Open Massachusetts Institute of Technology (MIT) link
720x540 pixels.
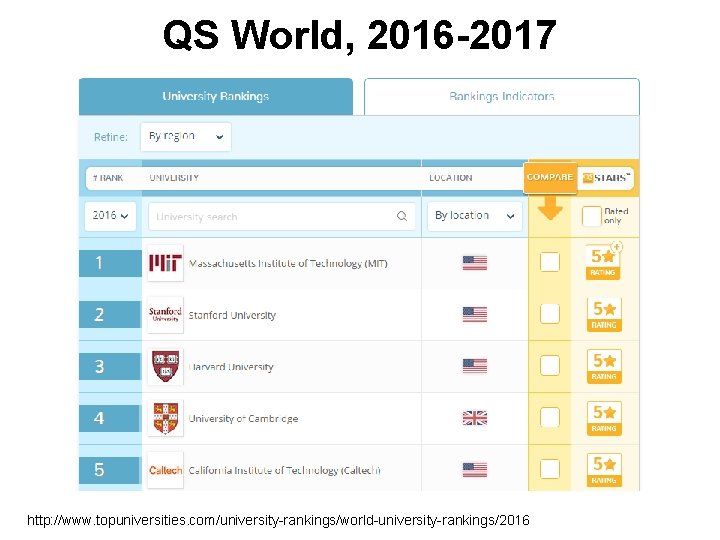click(x=288, y=264)
